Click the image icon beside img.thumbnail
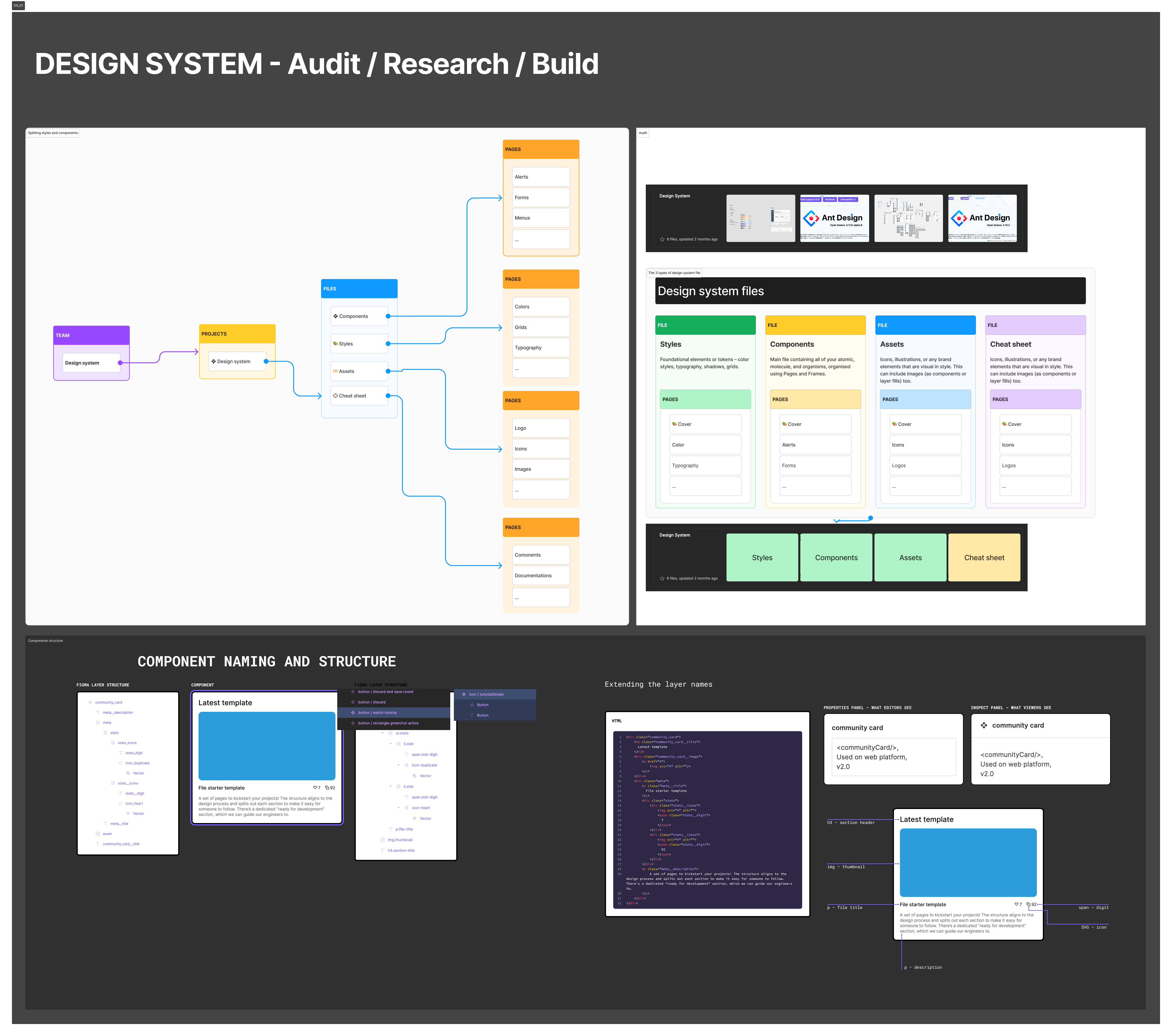1172x1036 pixels. (382, 840)
